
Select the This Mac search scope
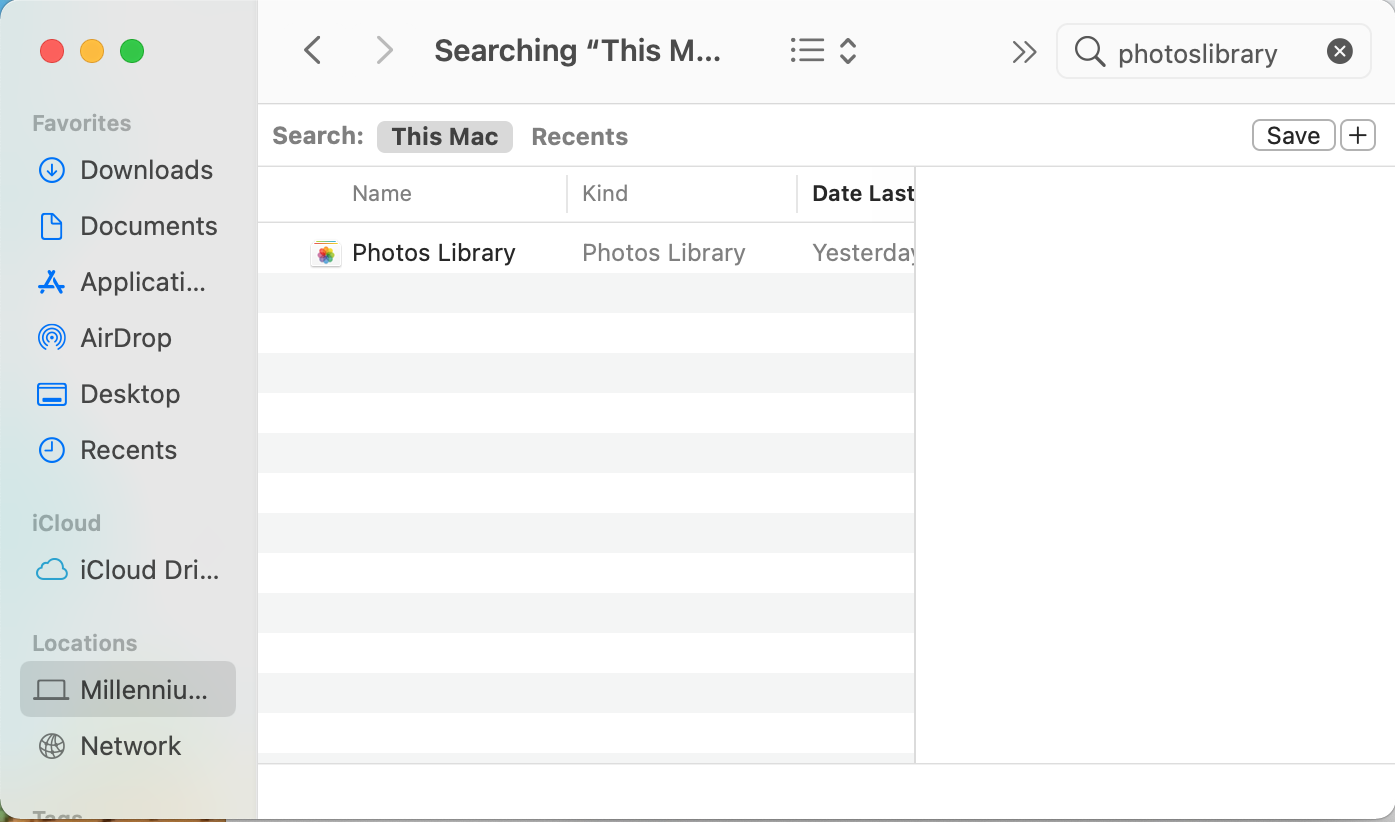point(445,137)
